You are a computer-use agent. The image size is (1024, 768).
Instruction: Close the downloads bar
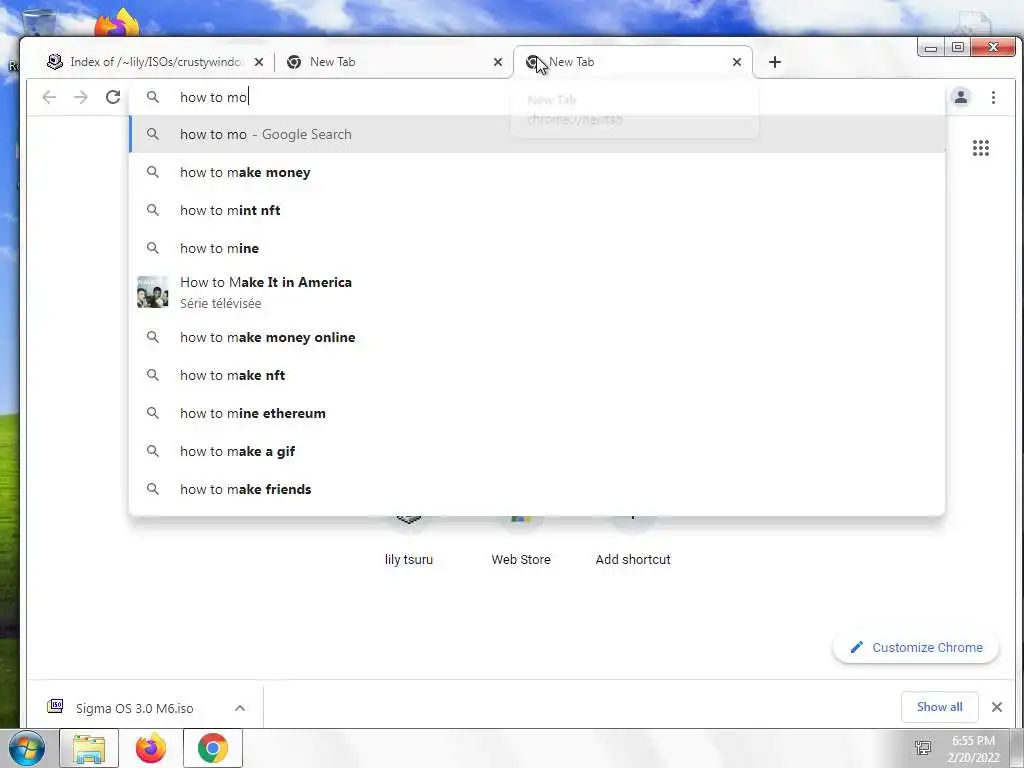(997, 707)
